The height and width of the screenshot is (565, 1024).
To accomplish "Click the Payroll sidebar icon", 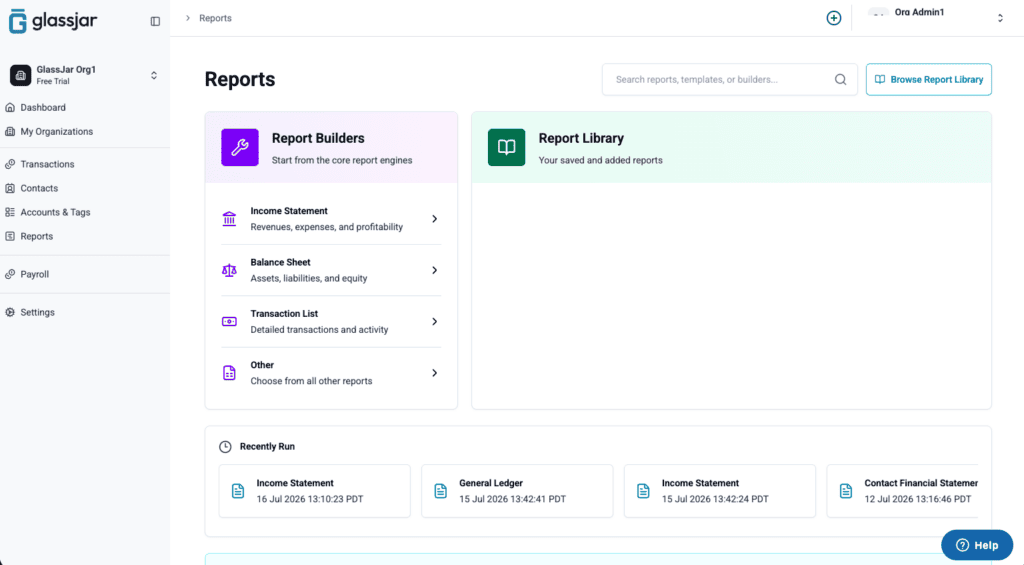I will [10, 274].
